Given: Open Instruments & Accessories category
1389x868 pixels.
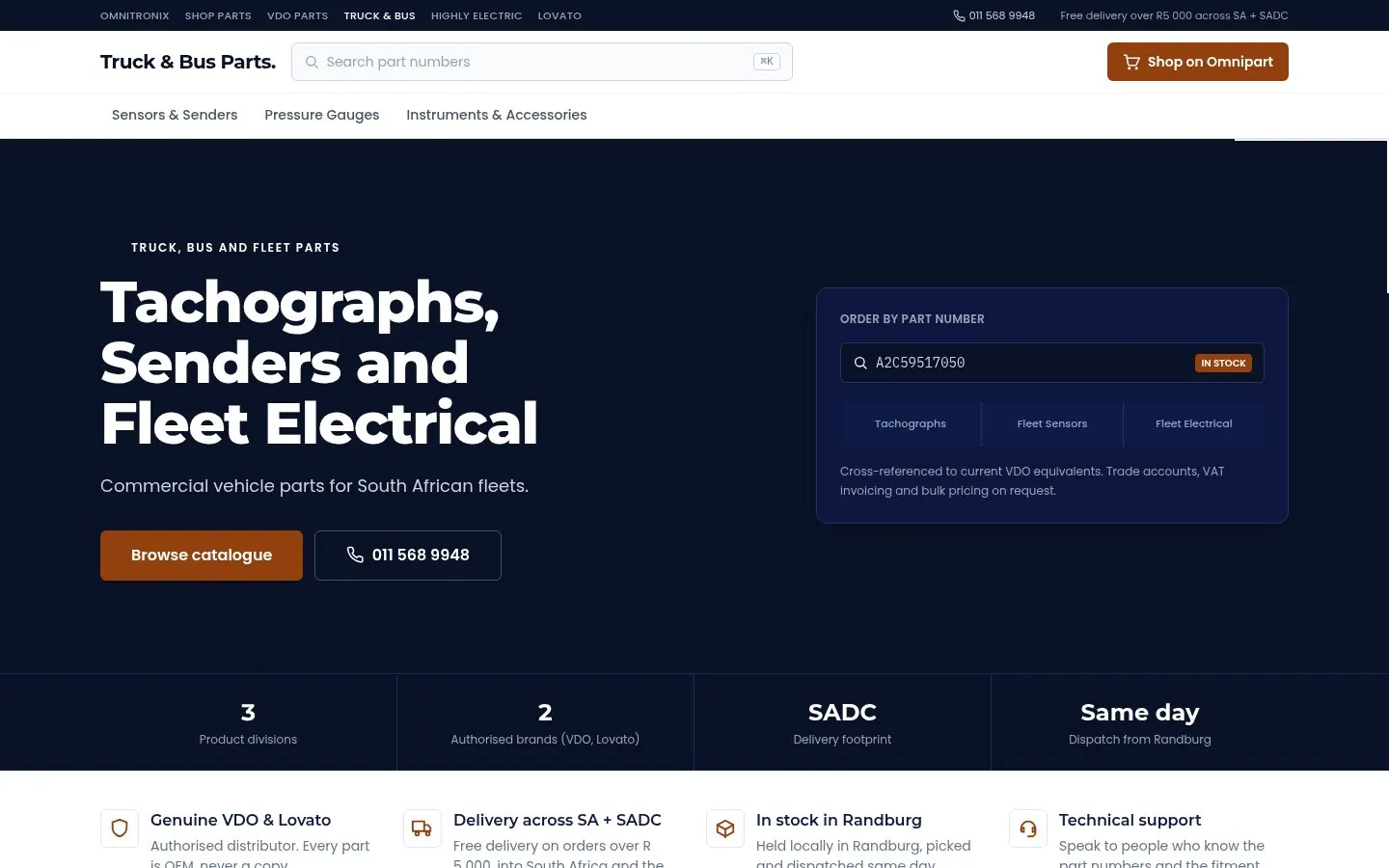Looking at the screenshot, I should 497,115.
